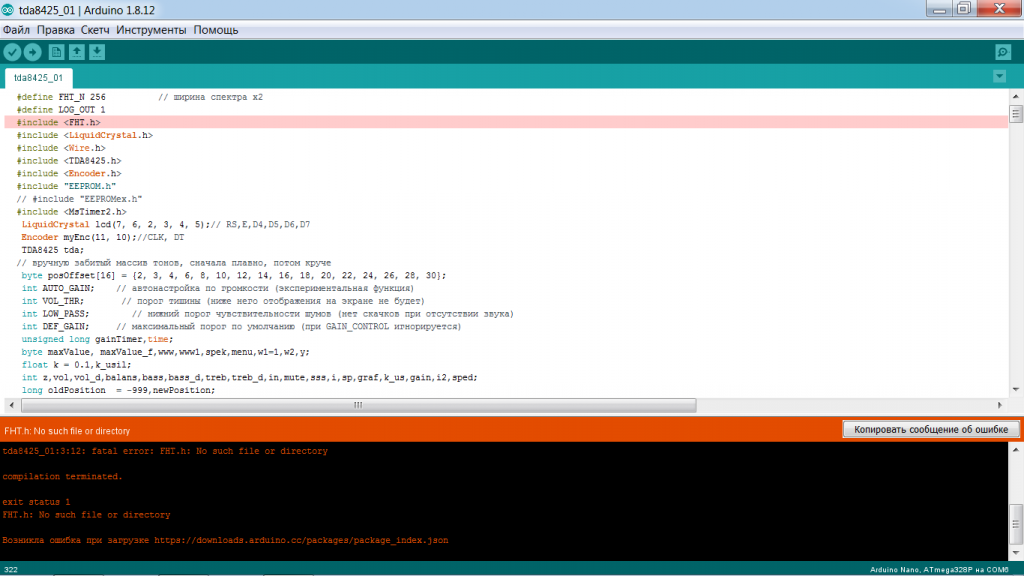This screenshot has height=576, width=1024.
Task: Select the tda8425_01 sketch tab
Action: pos(39,77)
